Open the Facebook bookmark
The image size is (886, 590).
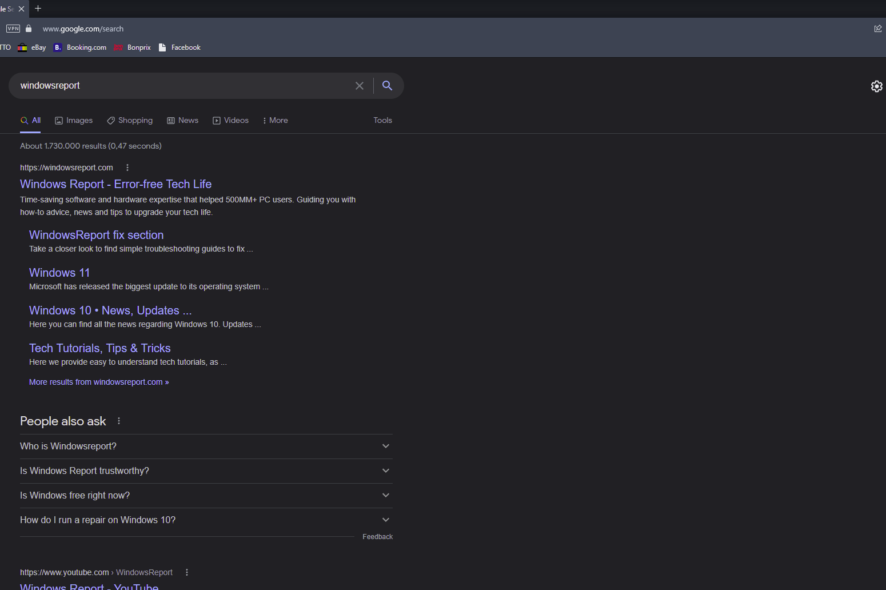click(180, 47)
